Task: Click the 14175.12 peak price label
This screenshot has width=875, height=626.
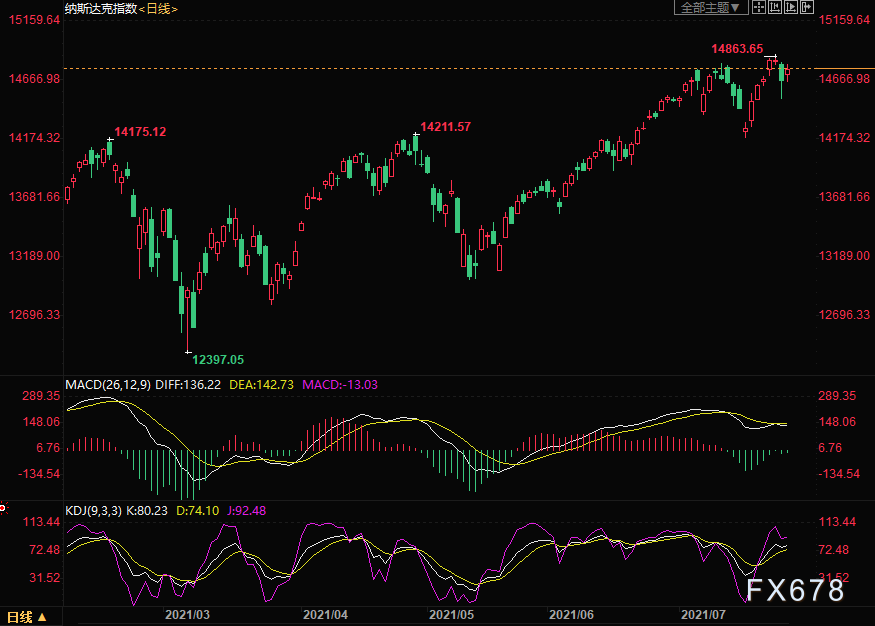Action: click(140, 132)
